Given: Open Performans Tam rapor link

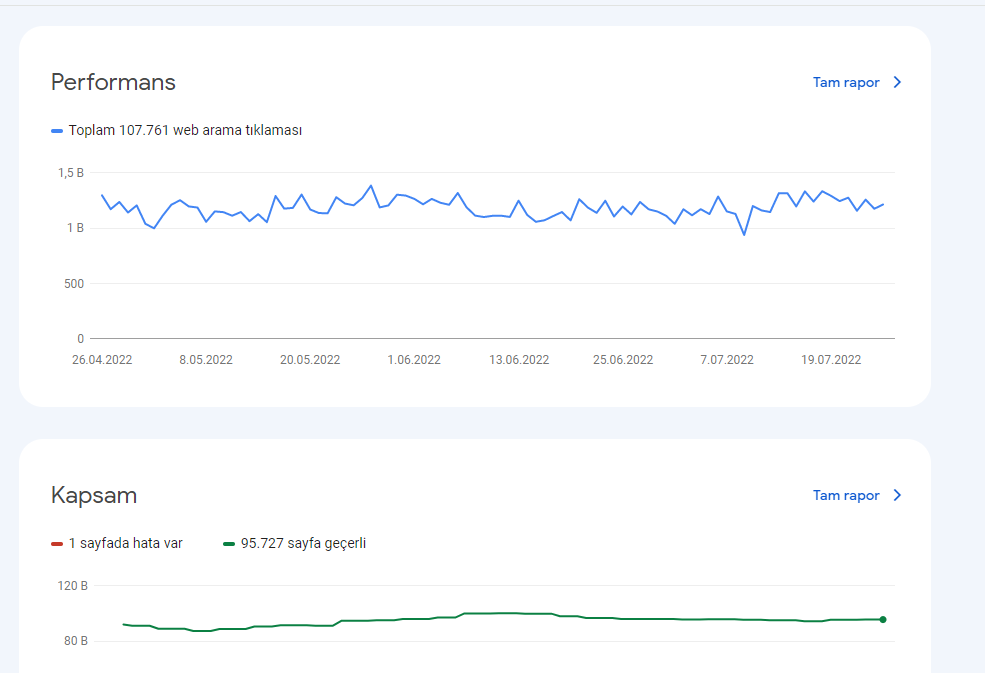Looking at the screenshot, I should coord(846,82).
